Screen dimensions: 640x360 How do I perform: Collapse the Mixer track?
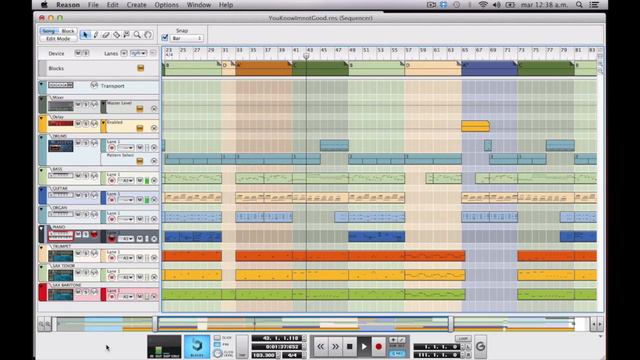pos(41,99)
